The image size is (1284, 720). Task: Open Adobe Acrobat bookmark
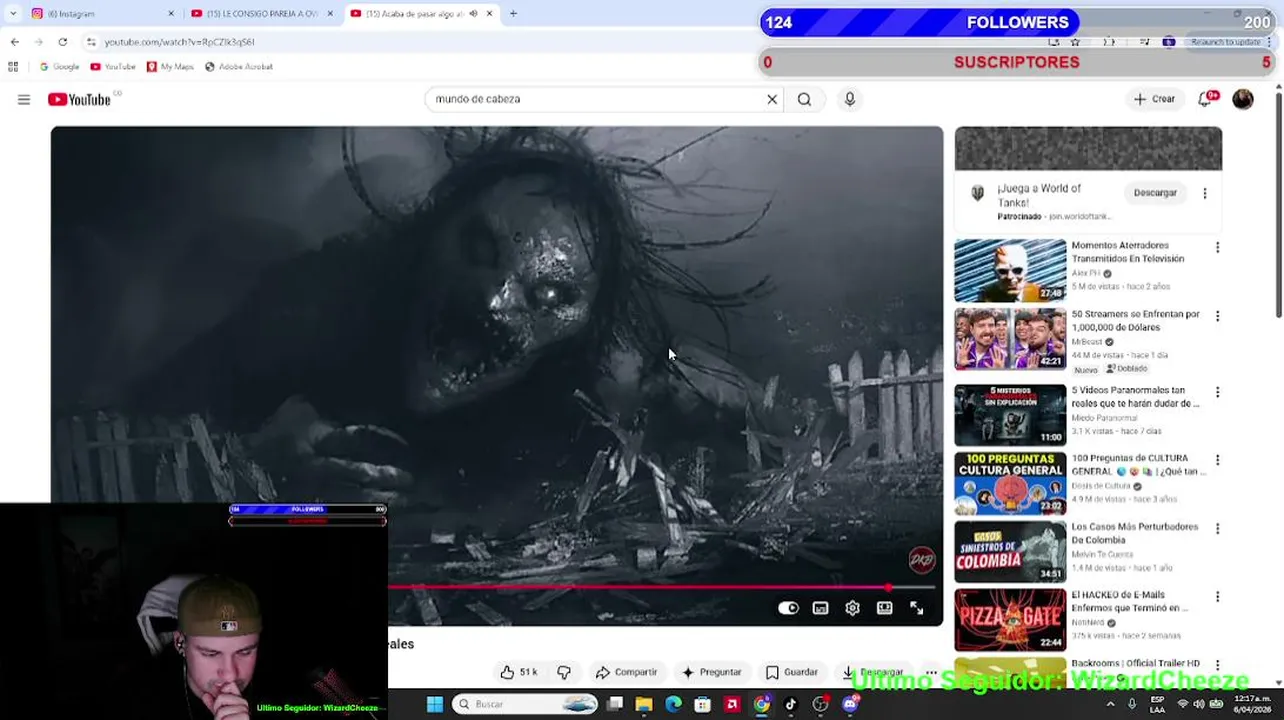tap(238, 67)
